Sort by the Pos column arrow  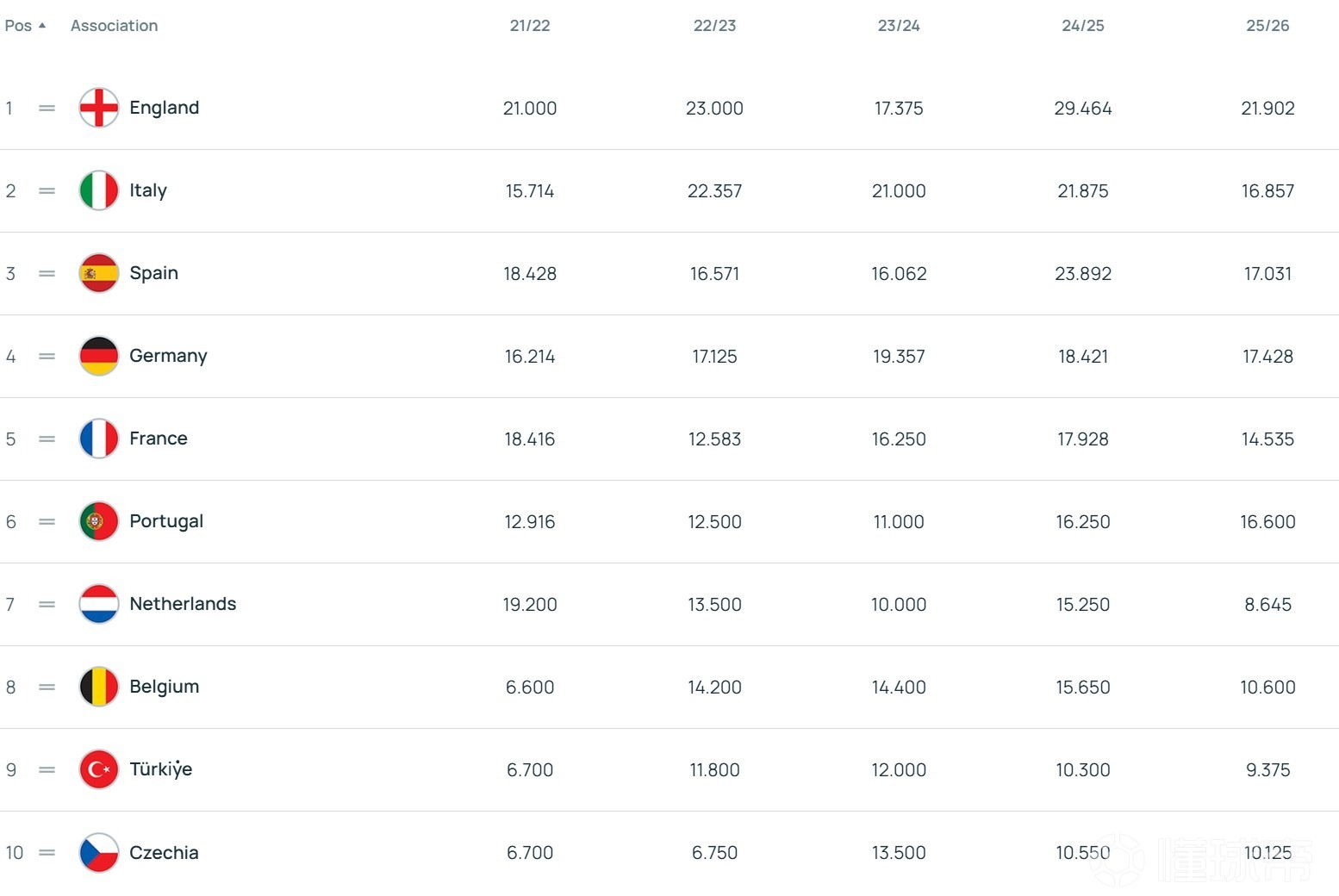click(x=41, y=26)
